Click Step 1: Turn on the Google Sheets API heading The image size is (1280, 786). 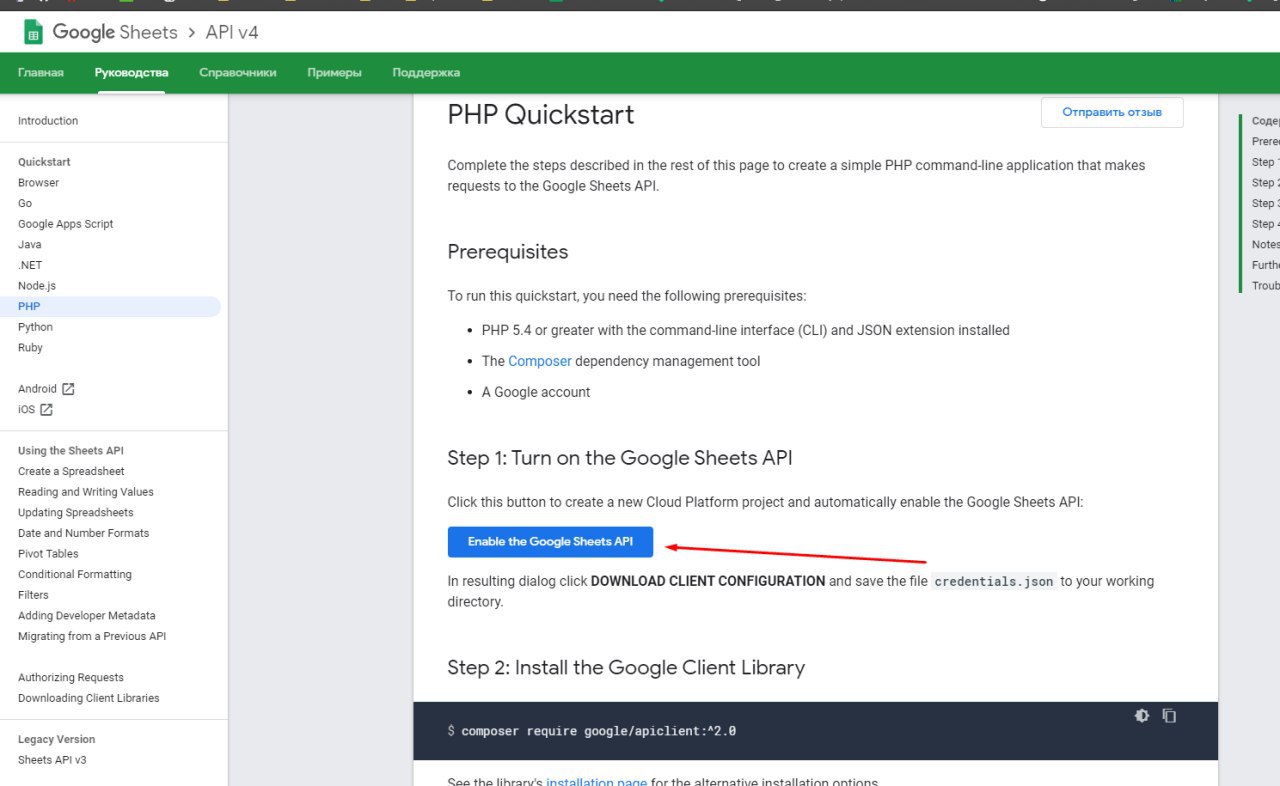pyautogui.click(x=620, y=458)
